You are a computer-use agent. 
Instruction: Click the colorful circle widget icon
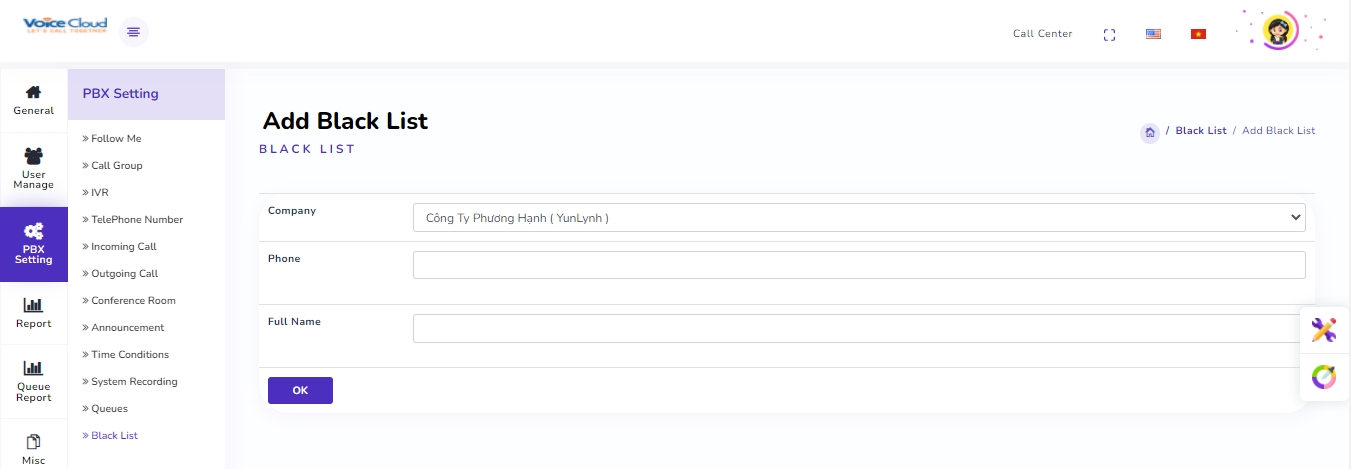click(1324, 377)
